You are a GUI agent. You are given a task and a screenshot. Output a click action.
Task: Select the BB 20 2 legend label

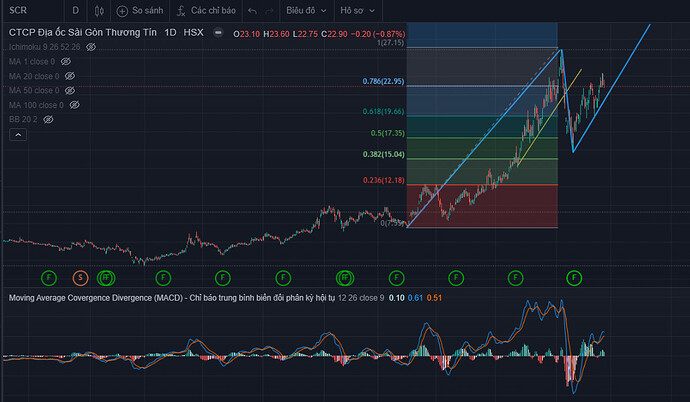pyautogui.click(x=23, y=120)
